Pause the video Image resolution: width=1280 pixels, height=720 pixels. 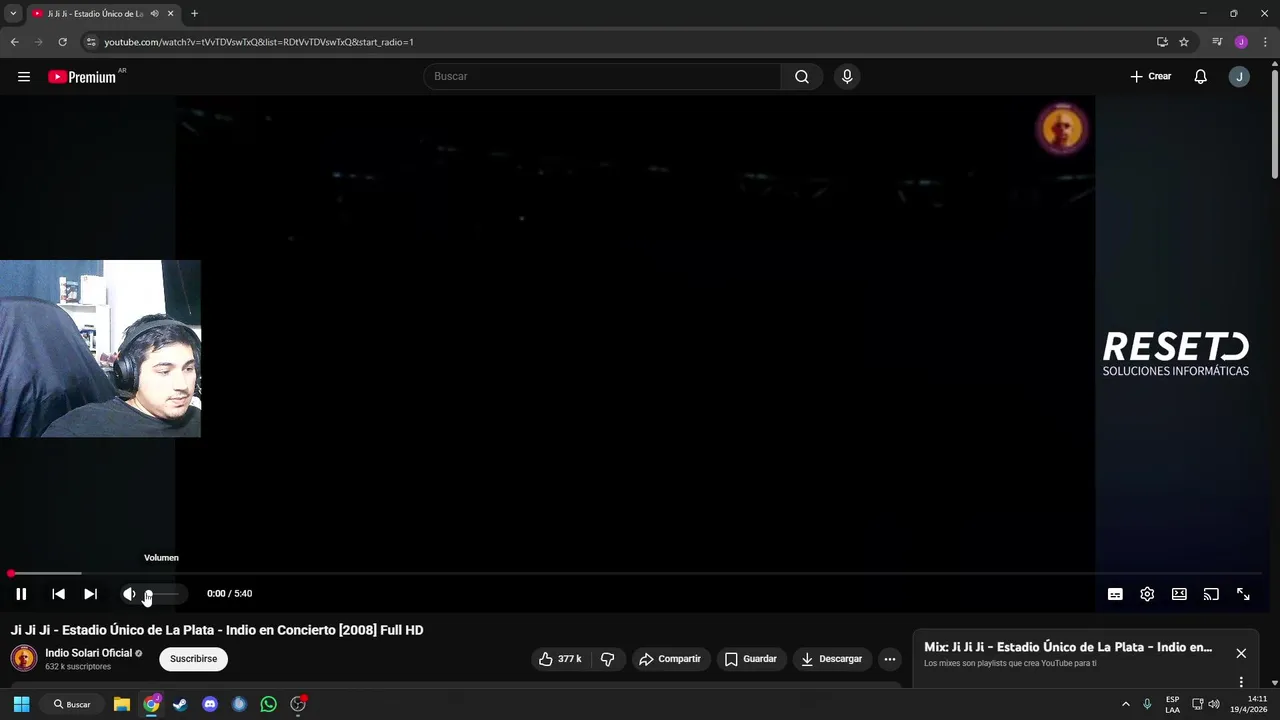coord(21,594)
